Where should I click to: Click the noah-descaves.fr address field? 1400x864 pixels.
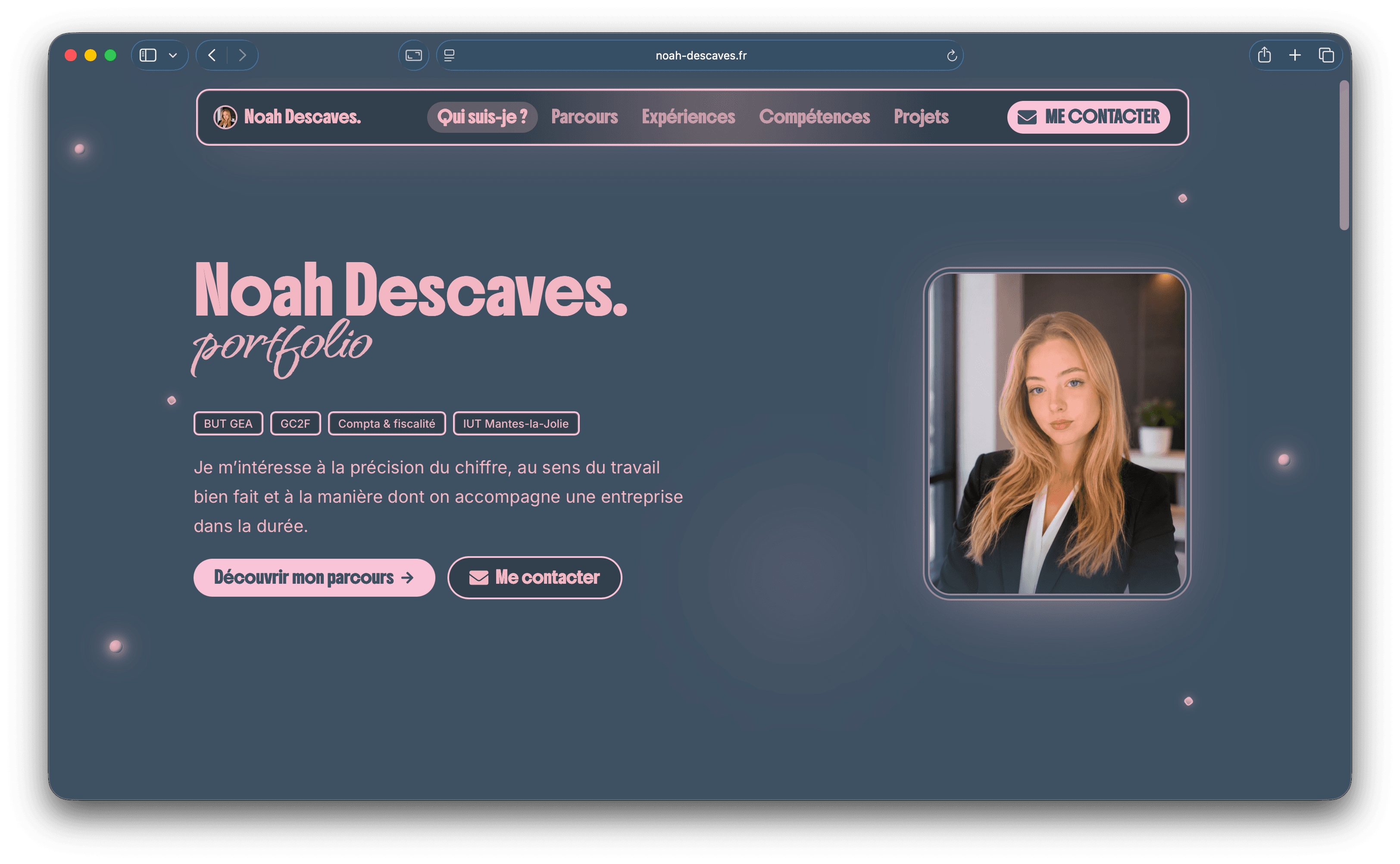coord(700,56)
